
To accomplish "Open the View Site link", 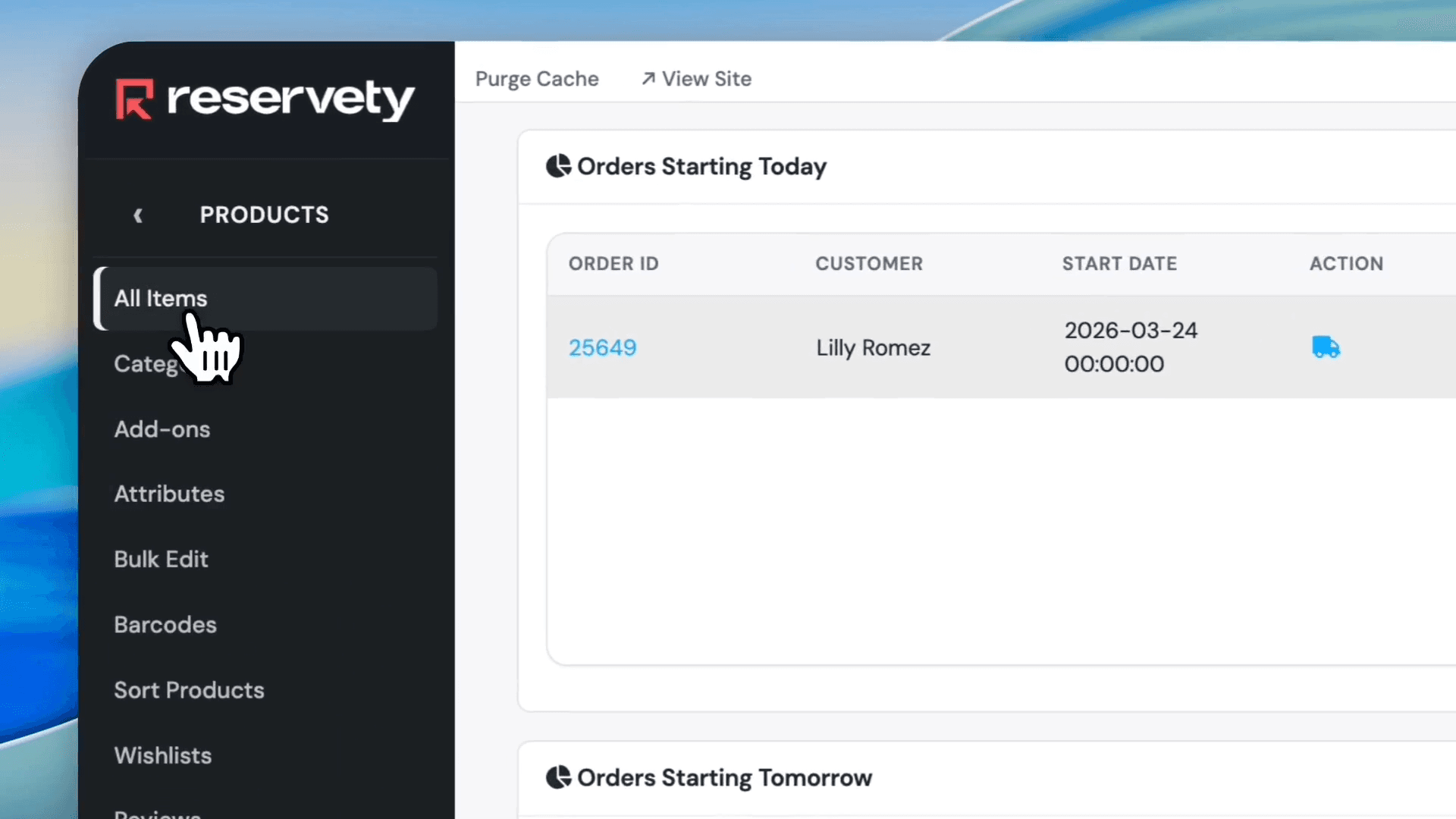I will (x=696, y=79).
